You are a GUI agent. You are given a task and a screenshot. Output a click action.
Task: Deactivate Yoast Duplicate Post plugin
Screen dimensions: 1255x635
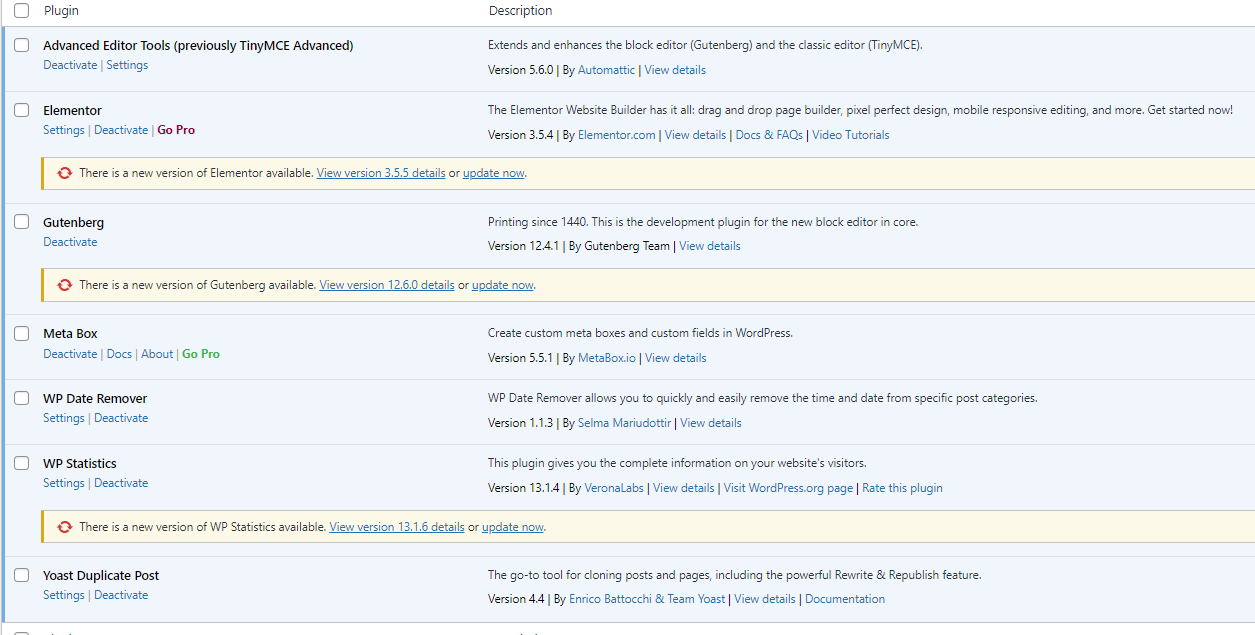pyautogui.click(x=121, y=595)
